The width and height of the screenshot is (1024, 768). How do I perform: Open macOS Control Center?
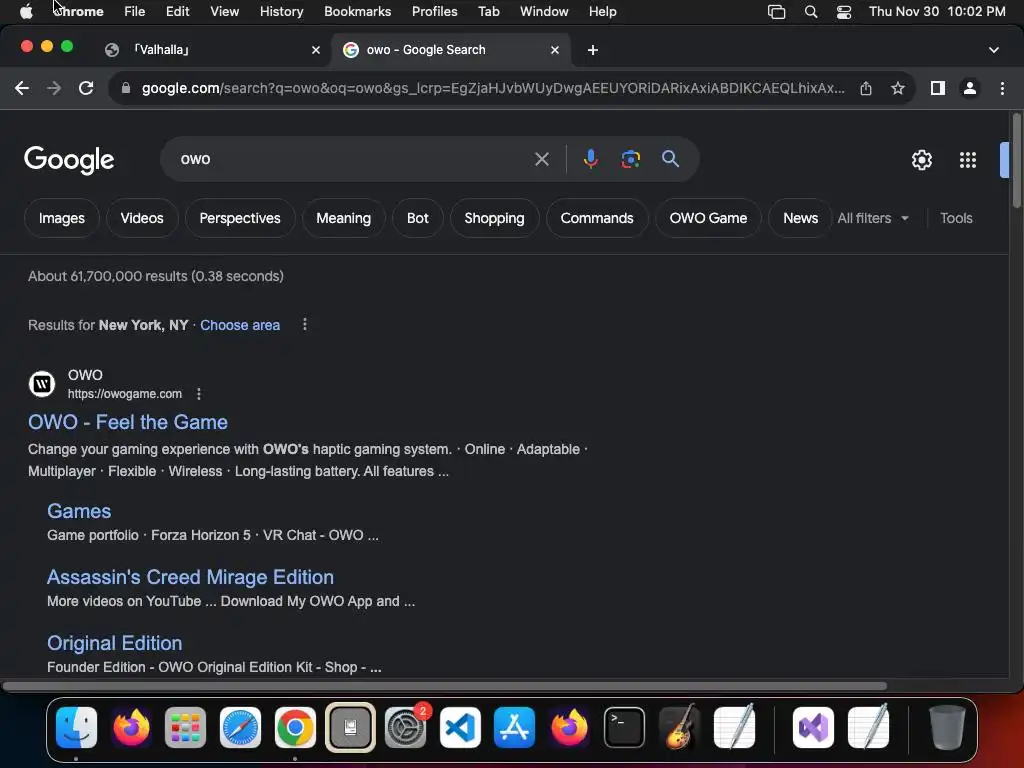(844, 12)
